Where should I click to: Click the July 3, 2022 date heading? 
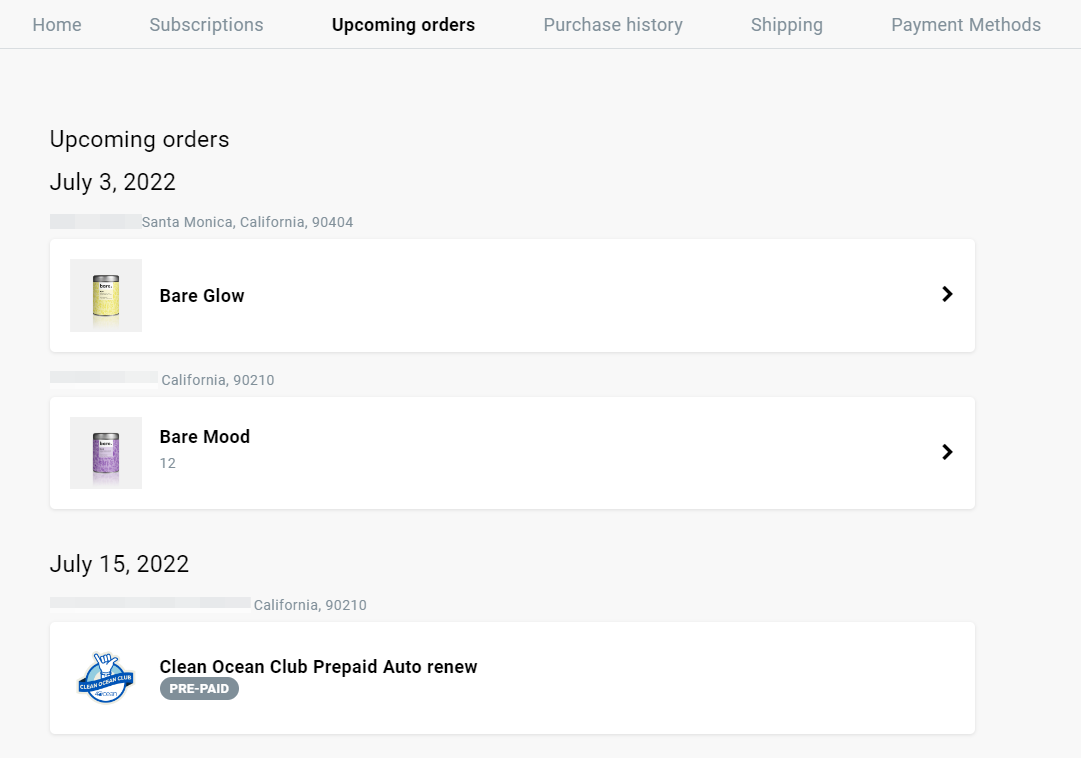tap(112, 182)
